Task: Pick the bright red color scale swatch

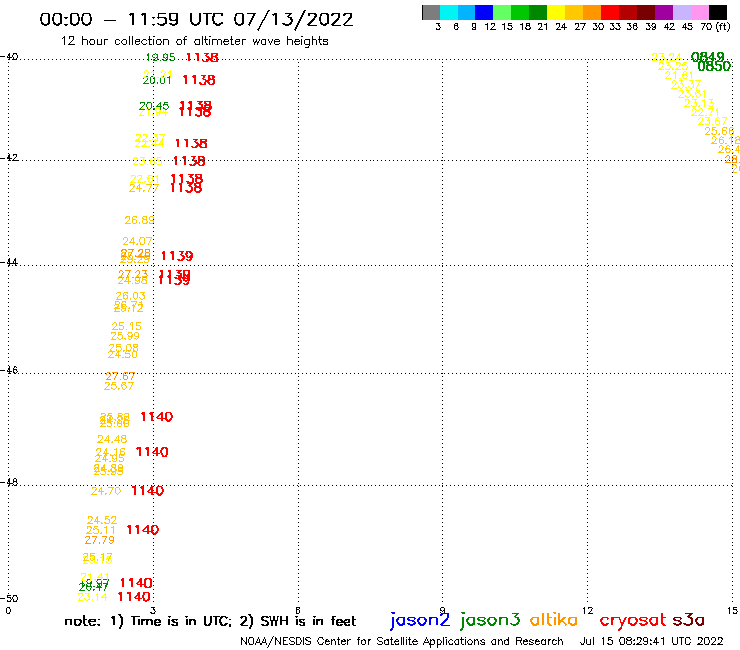Action: tap(609, 12)
